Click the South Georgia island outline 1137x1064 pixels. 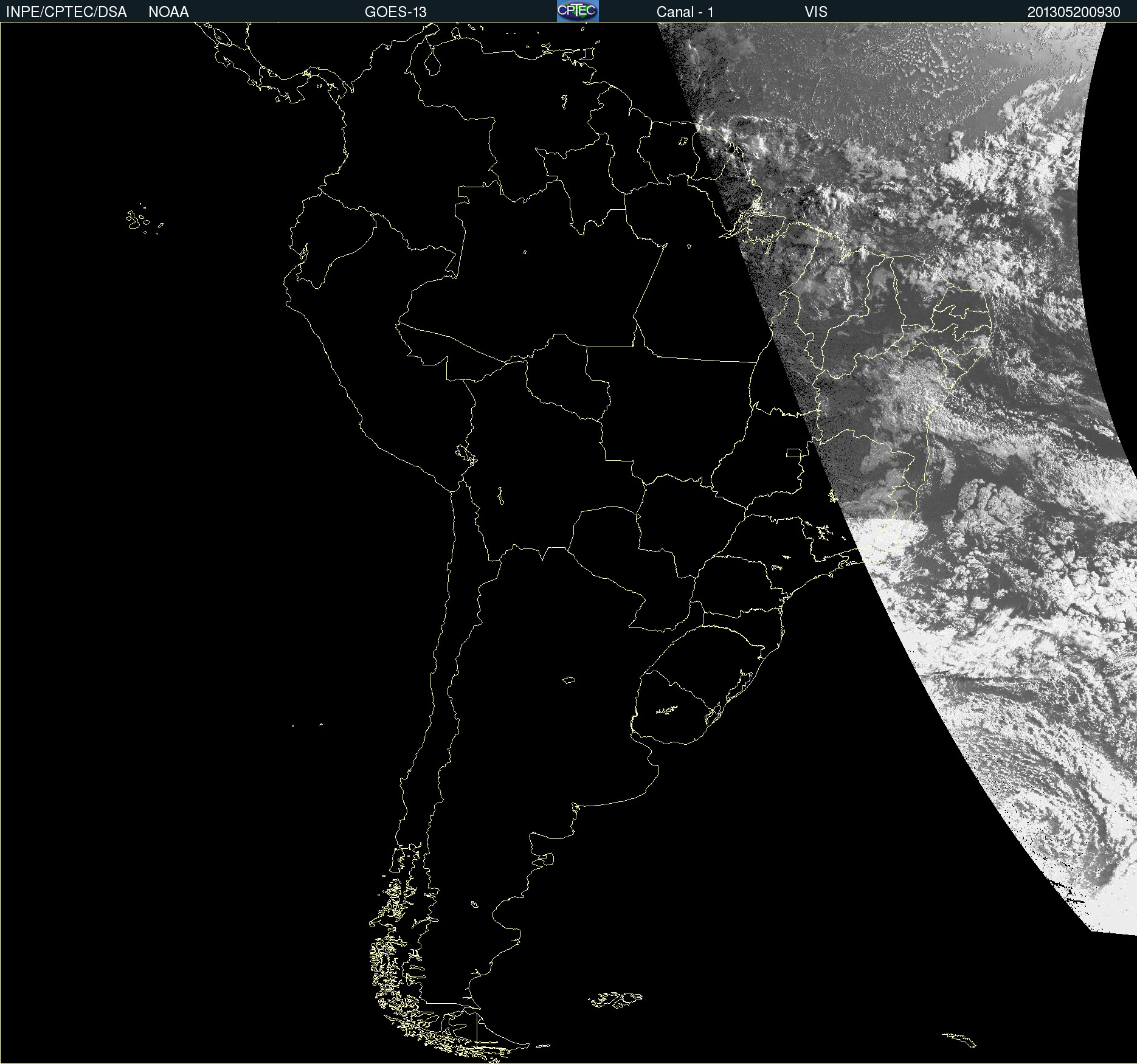pyautogui.click(x=960, y=1039)
